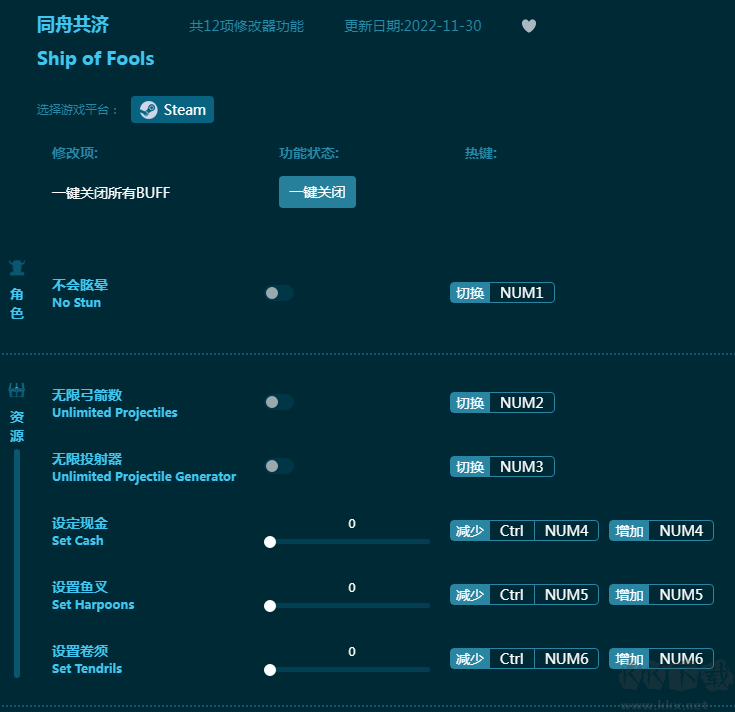Click the Set Cash increase NUM4 hotkey
Screen dimensions: 735x712
point(680,531)
